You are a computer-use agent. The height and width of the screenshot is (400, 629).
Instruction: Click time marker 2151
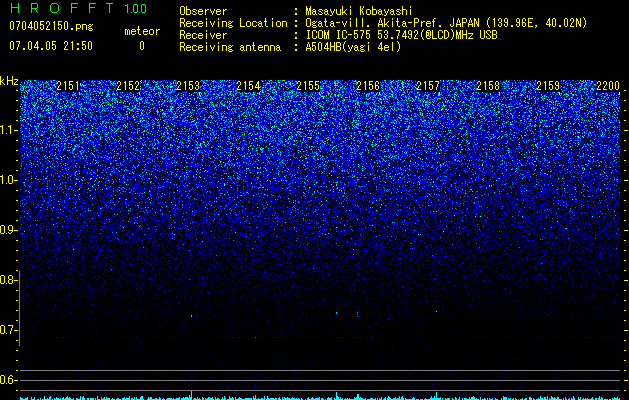click(68, 86)
